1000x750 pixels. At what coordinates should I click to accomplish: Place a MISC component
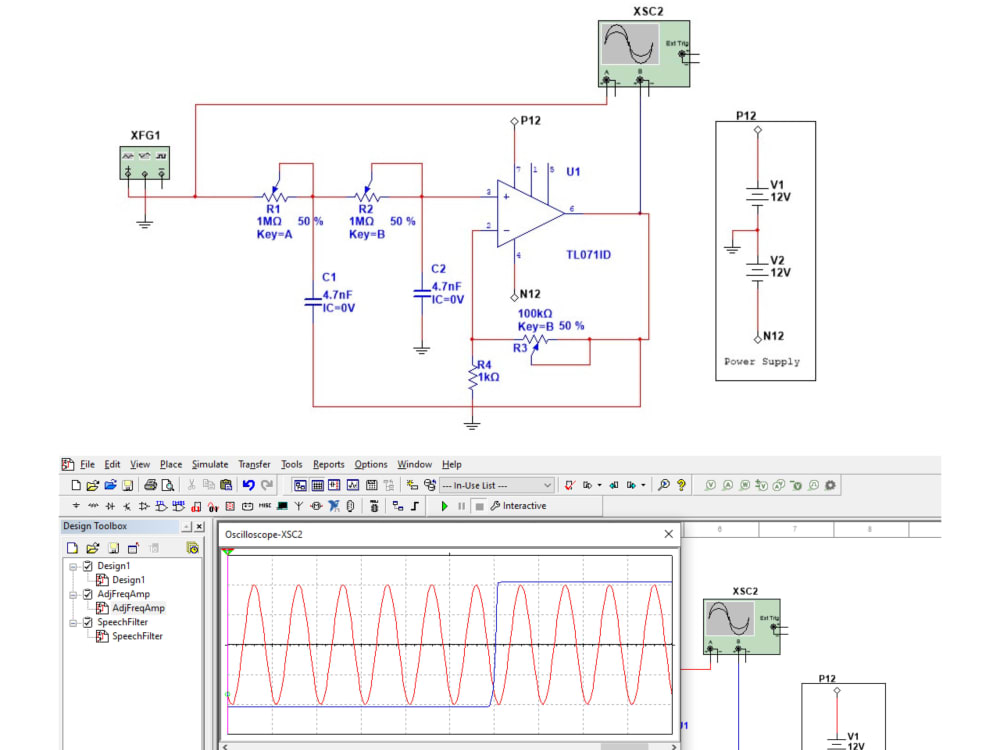265,506
